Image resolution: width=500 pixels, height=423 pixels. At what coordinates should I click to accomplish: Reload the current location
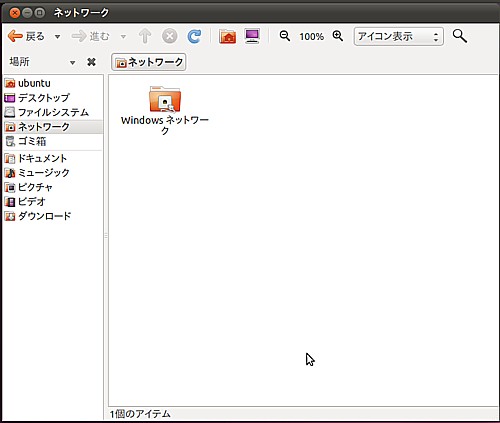tap(194, 36)
